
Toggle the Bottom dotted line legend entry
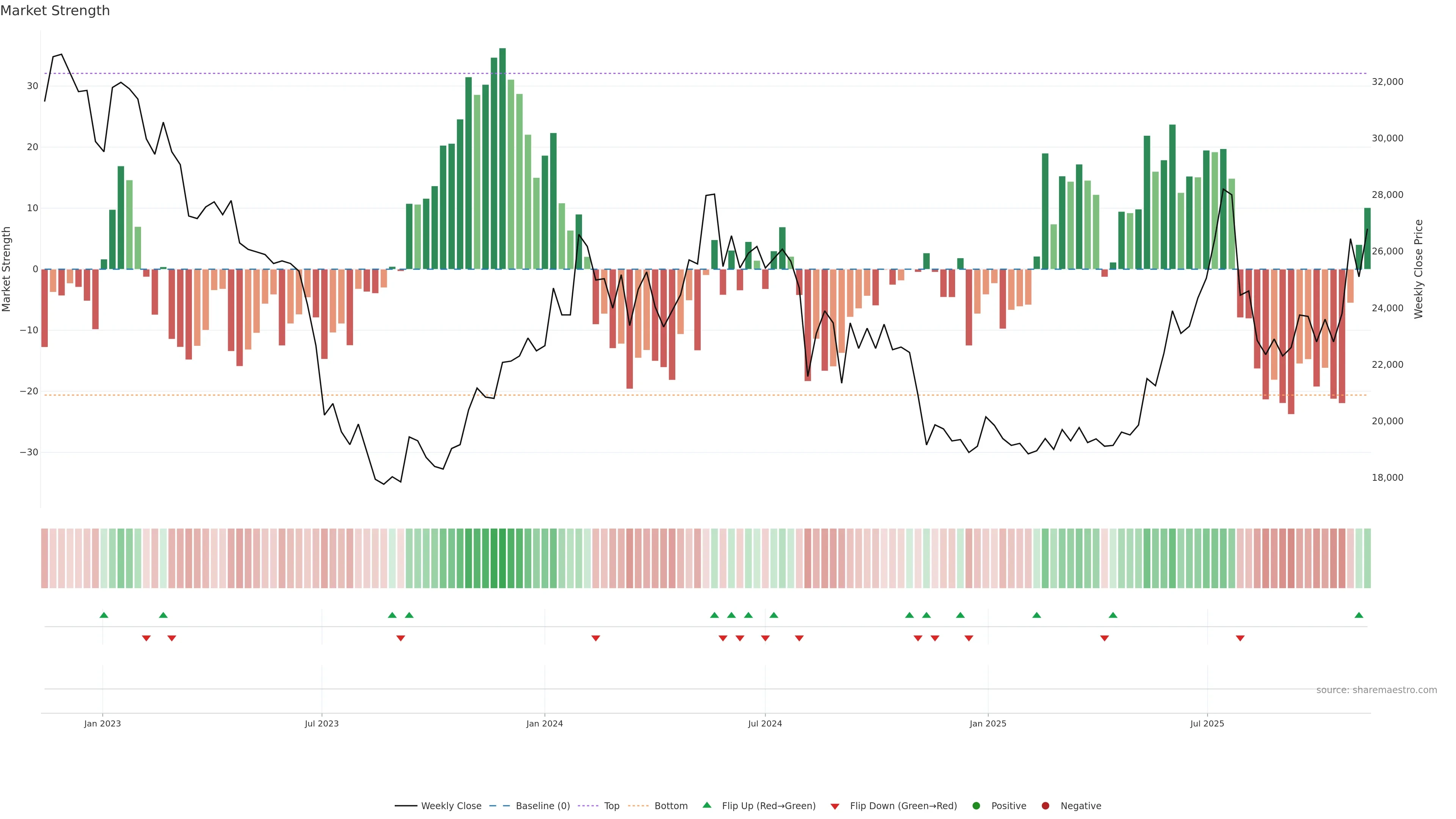[x=671, y=805]
